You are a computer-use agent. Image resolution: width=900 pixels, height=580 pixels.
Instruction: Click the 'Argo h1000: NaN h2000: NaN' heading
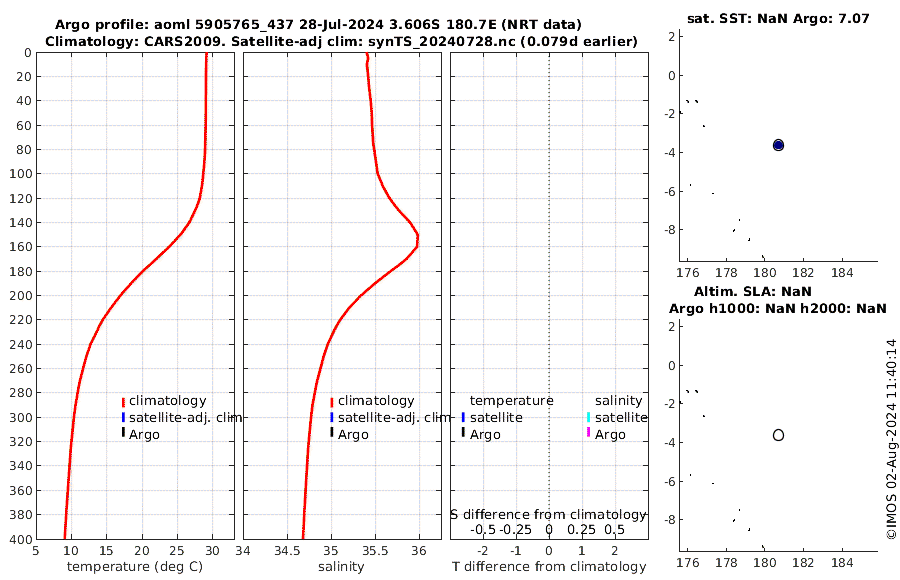pos(778,309)
